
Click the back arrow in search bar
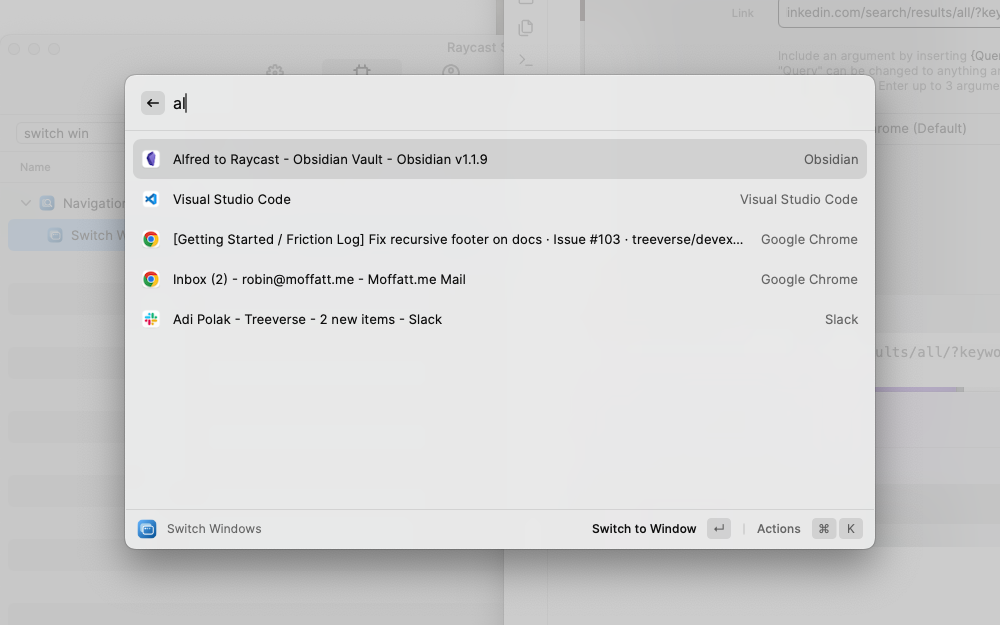tap(152, 103)
